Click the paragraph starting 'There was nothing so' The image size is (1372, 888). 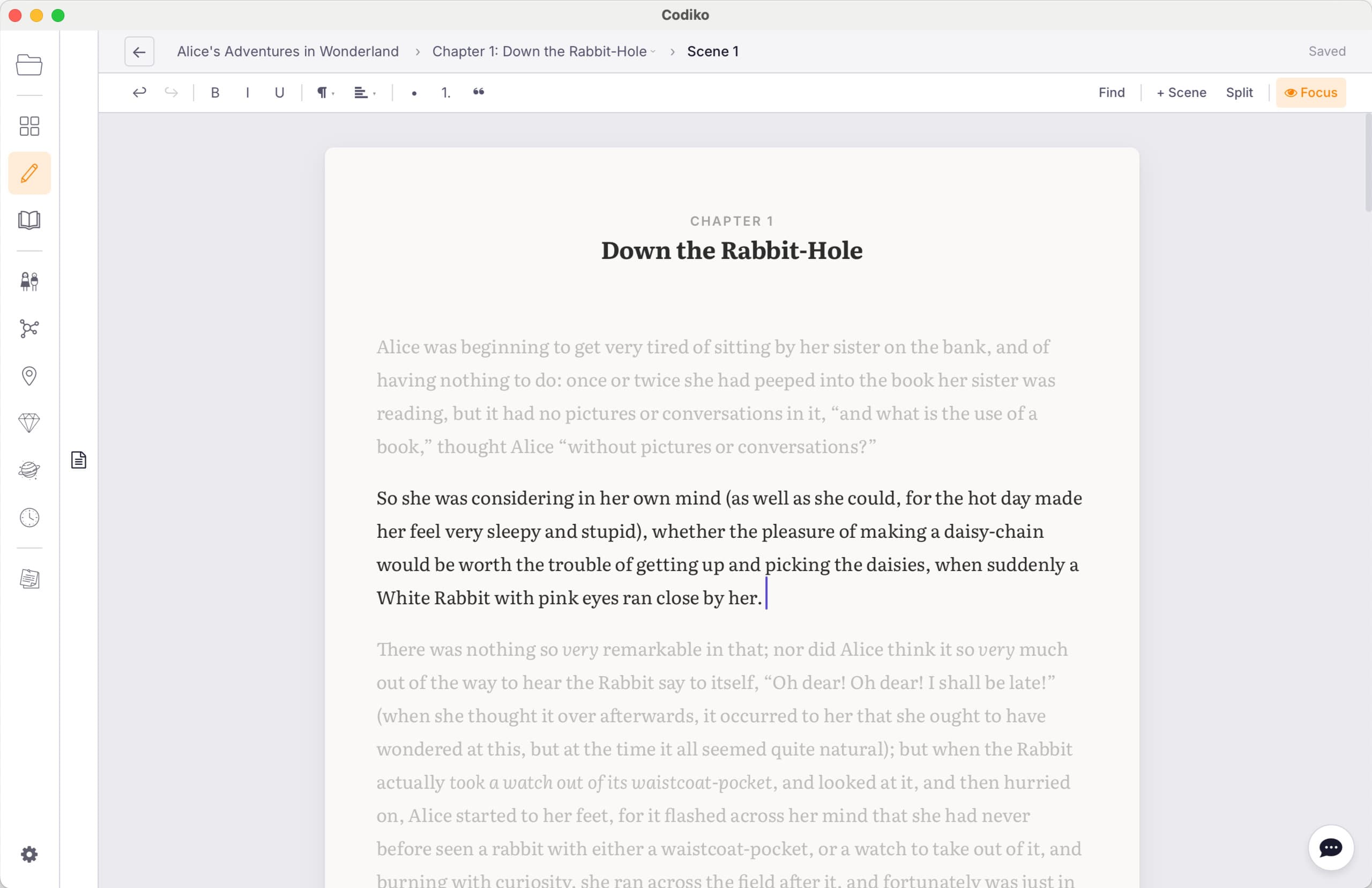pos(729,765)
